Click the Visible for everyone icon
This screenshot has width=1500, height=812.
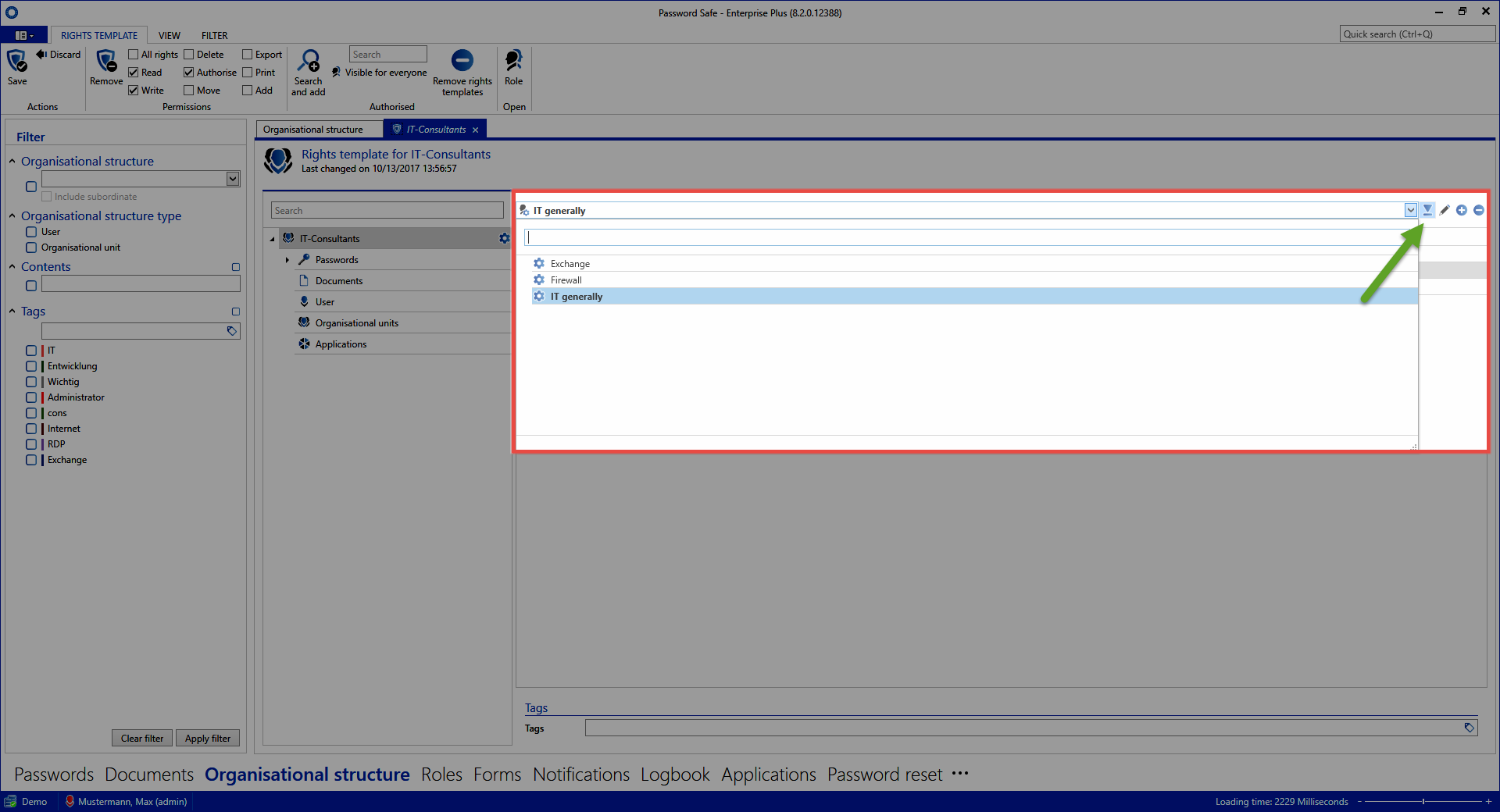[x=336, y=72]
